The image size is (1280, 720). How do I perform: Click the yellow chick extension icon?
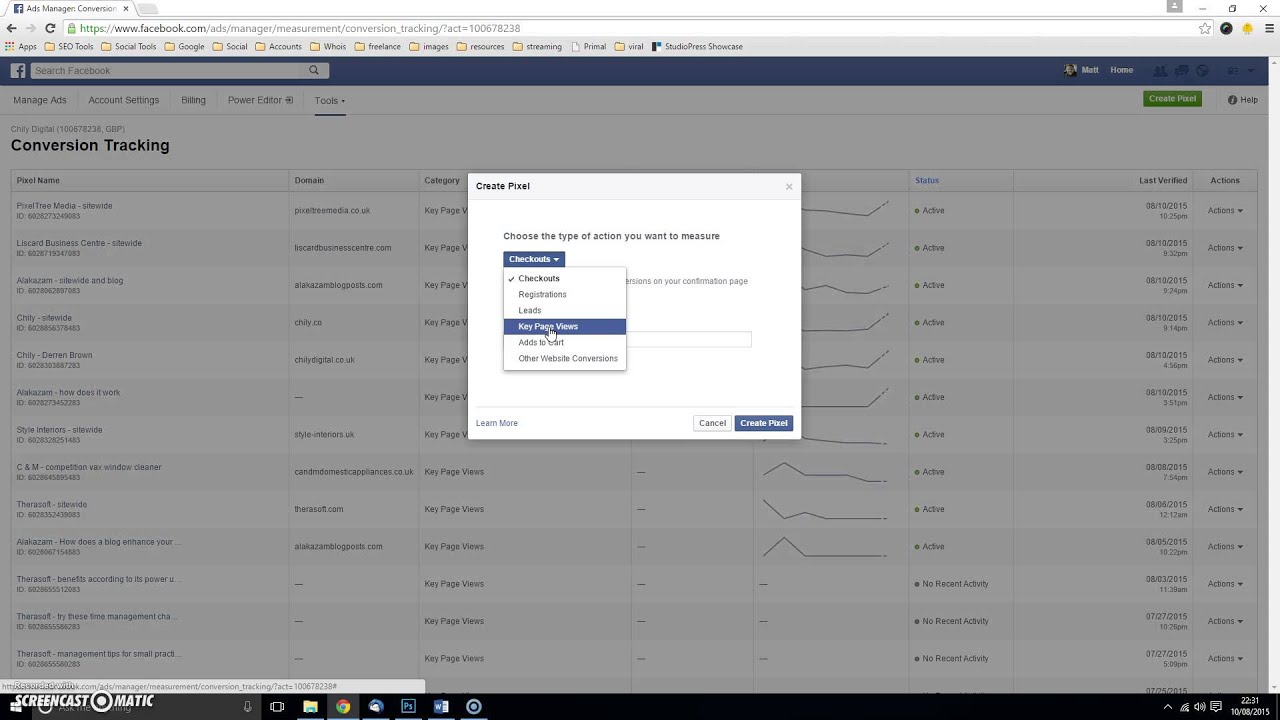tap(1247, 28)
